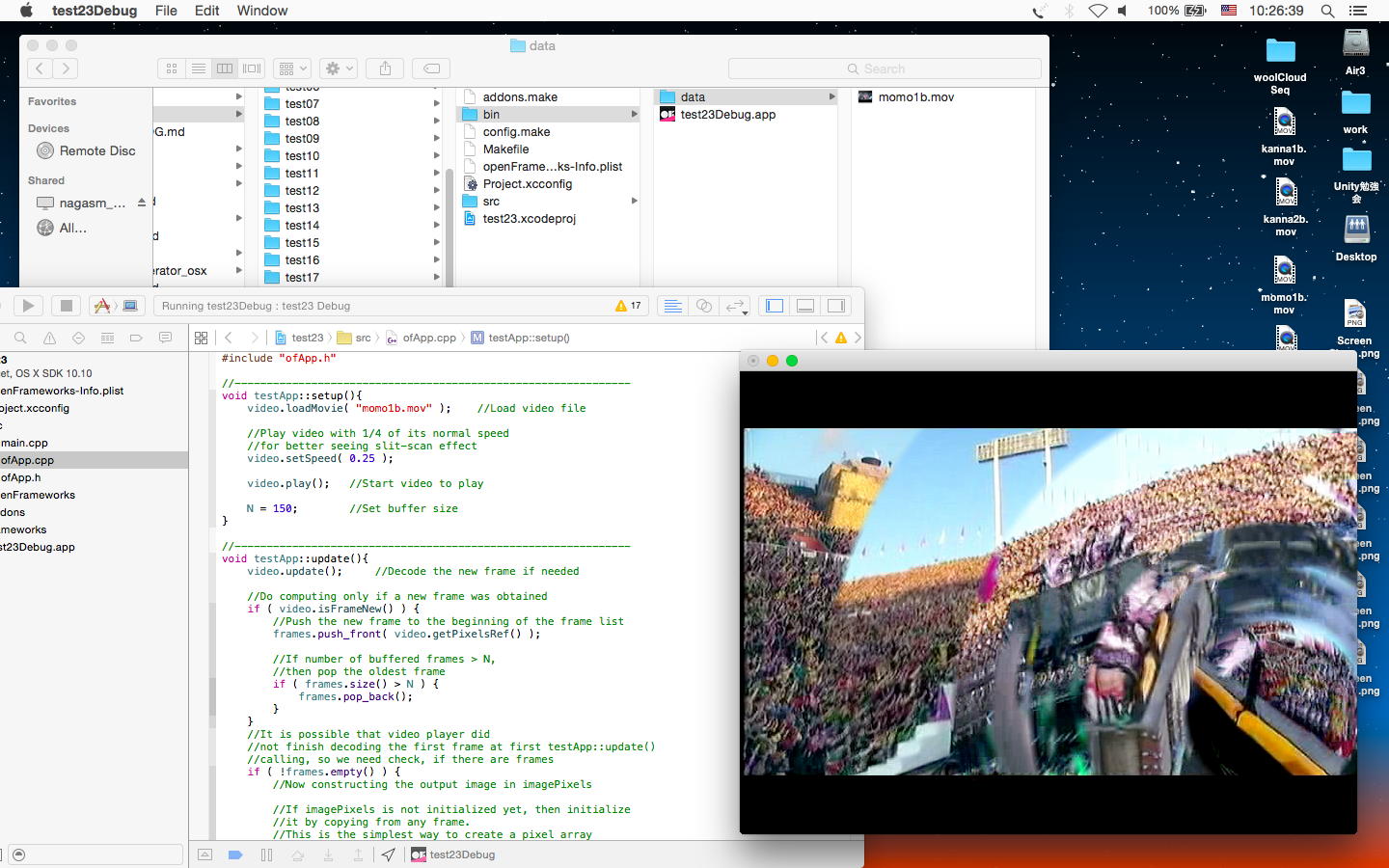Toggle breakpoints activation in debug bar
This screenshot has width=1389, height=868.
(234, 854)
